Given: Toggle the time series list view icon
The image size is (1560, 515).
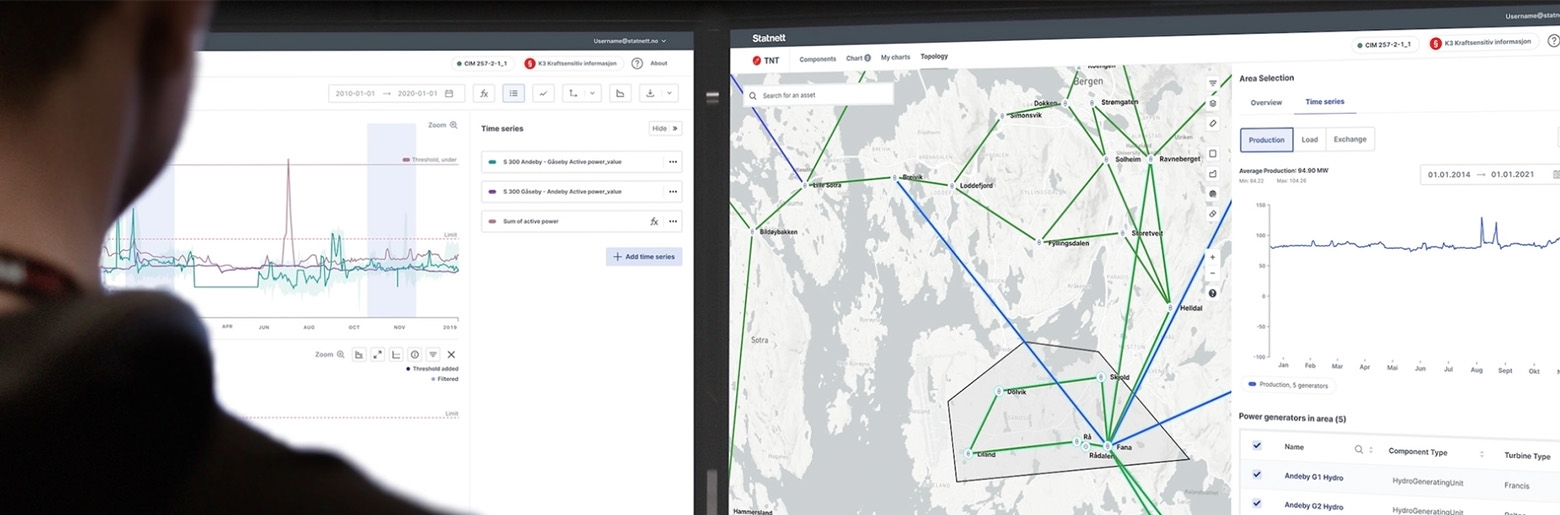Looking at the screenshot, I should 513,93.
